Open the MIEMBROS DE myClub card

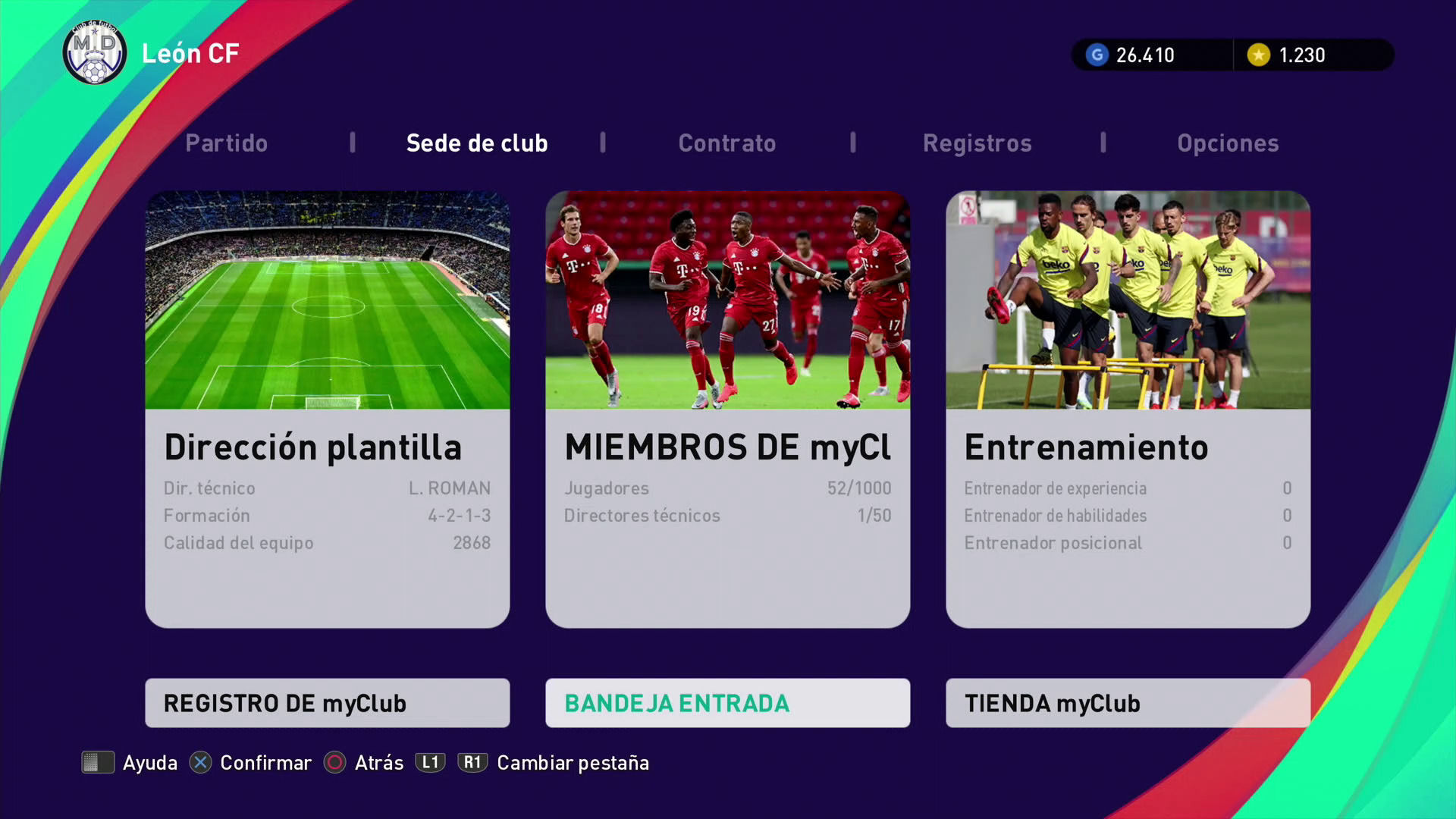pyautogui.click(x=727, y=409)
